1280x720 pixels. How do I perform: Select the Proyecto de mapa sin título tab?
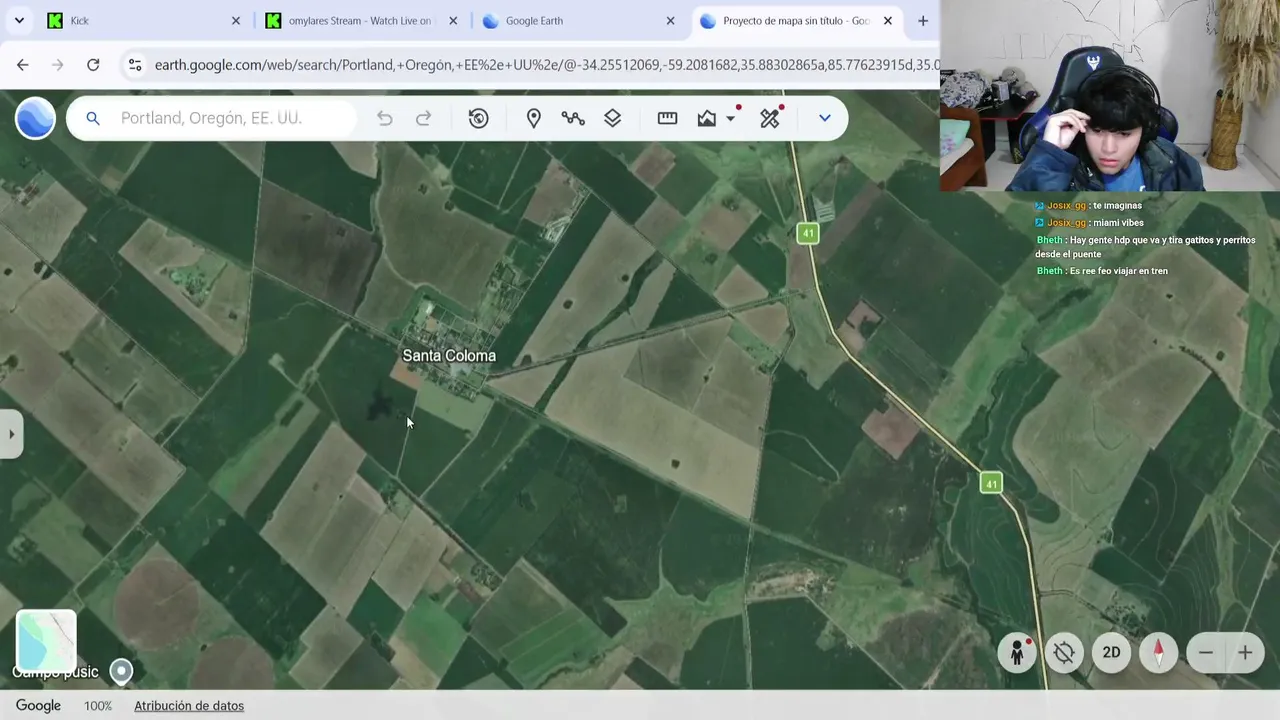pos(796,21)
